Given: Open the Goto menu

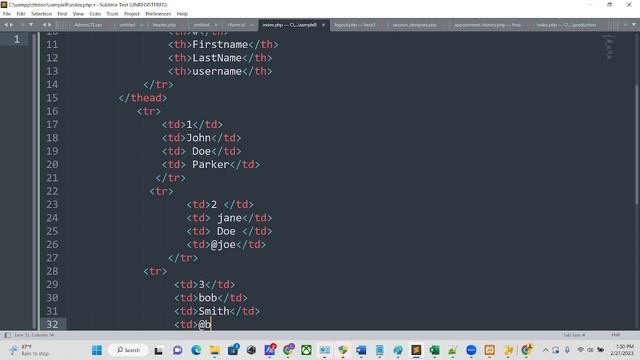Looking at the screenshot, I should [95, 14].
